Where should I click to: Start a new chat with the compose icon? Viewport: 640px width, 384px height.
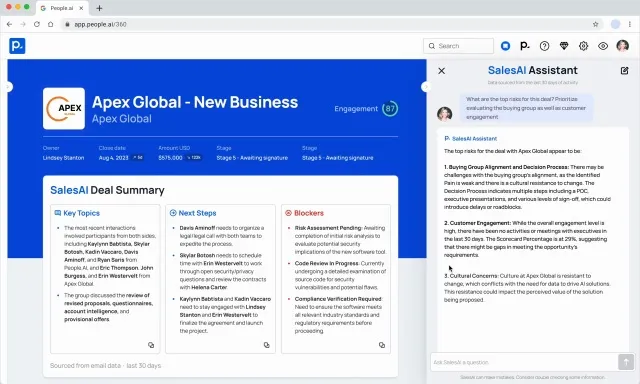point(624,71)
